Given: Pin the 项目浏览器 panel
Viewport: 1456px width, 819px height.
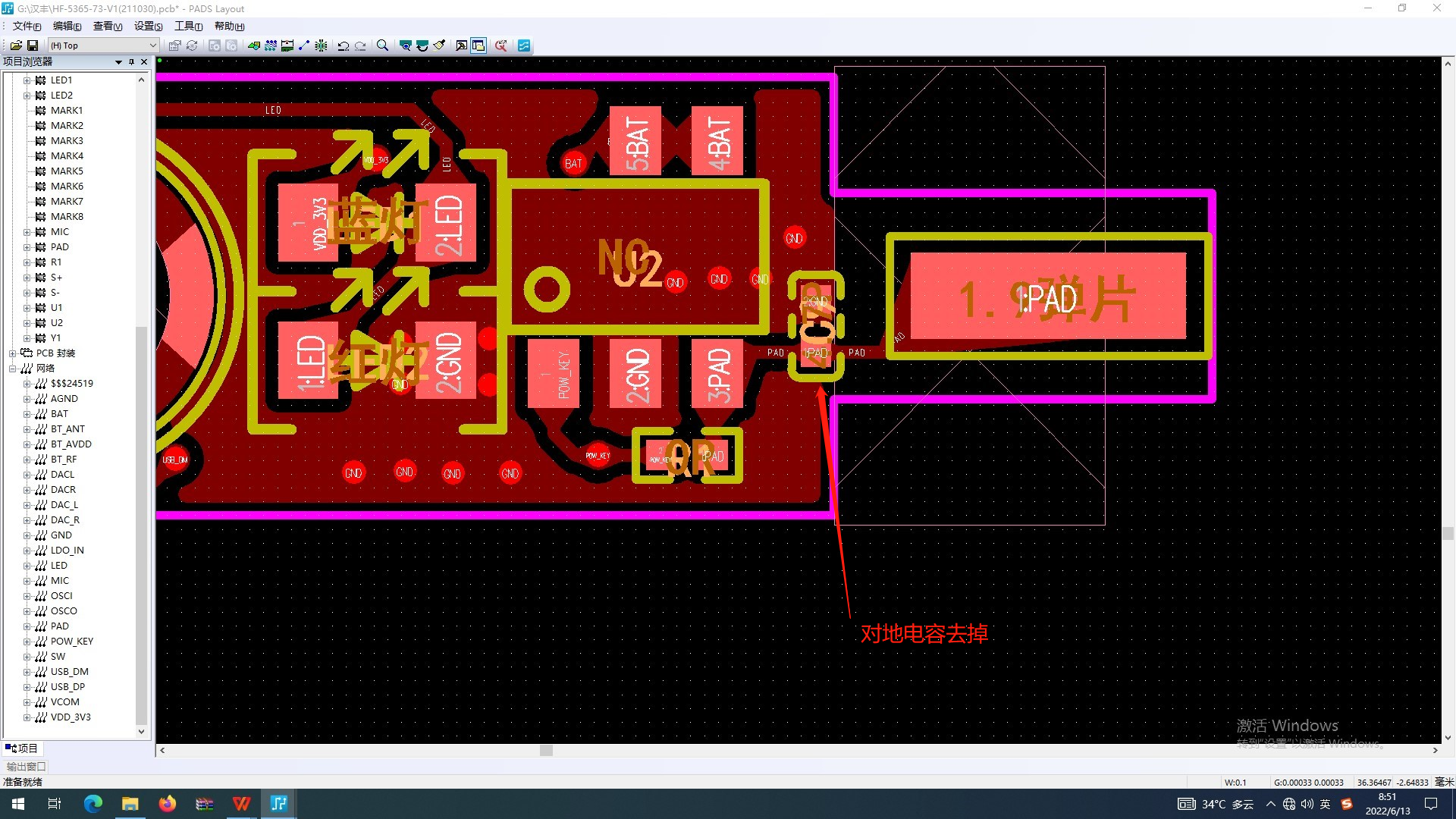Looking at the screenshot, I should coord(131,61).
